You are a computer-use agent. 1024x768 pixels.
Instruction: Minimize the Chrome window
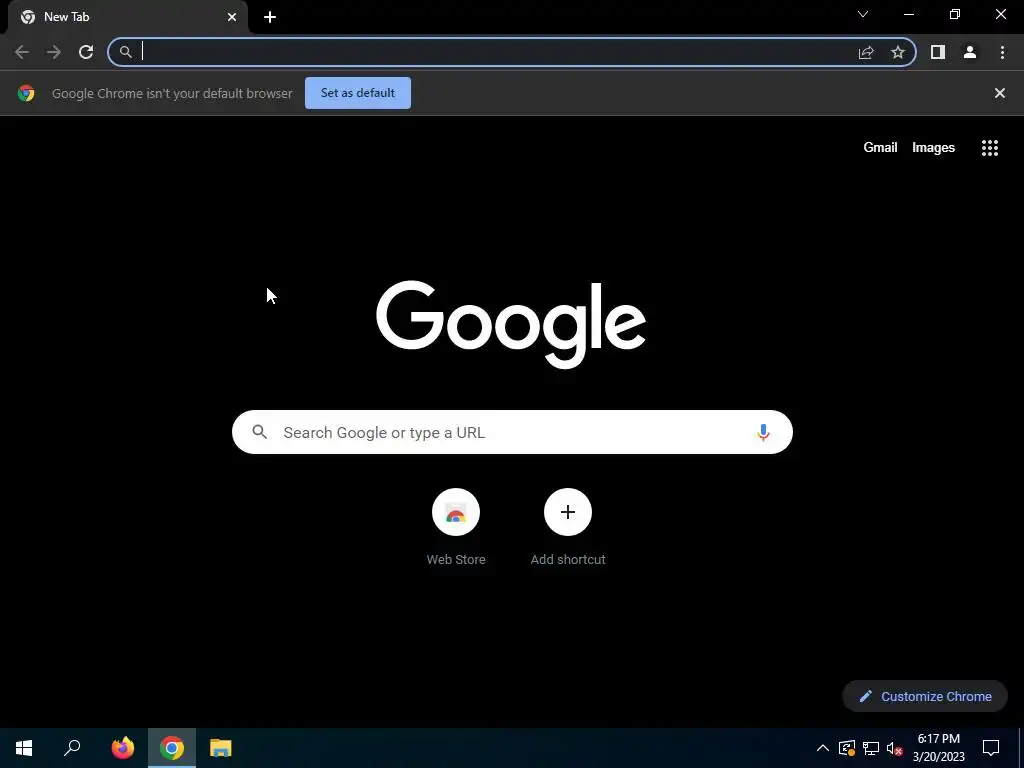(908, 14)
